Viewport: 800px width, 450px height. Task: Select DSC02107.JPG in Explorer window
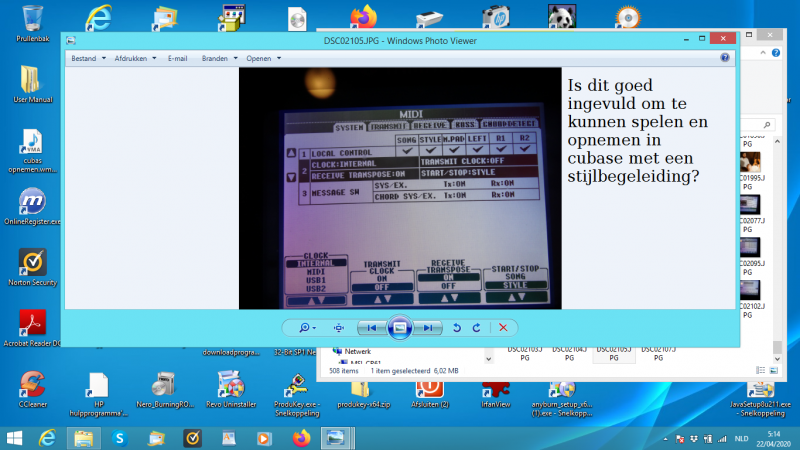point(659,354)
